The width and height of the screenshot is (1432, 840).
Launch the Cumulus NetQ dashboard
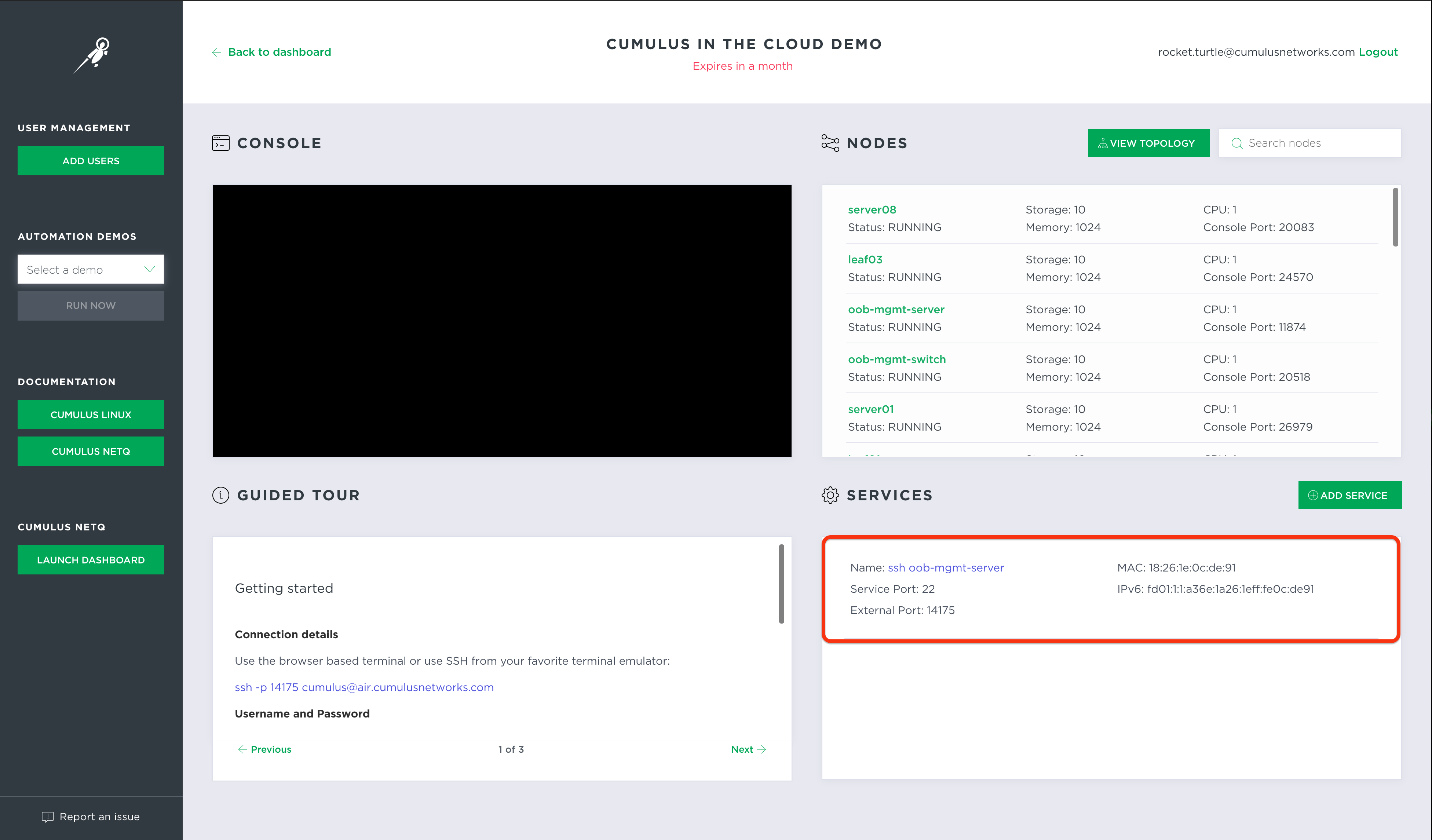[91, 560]
